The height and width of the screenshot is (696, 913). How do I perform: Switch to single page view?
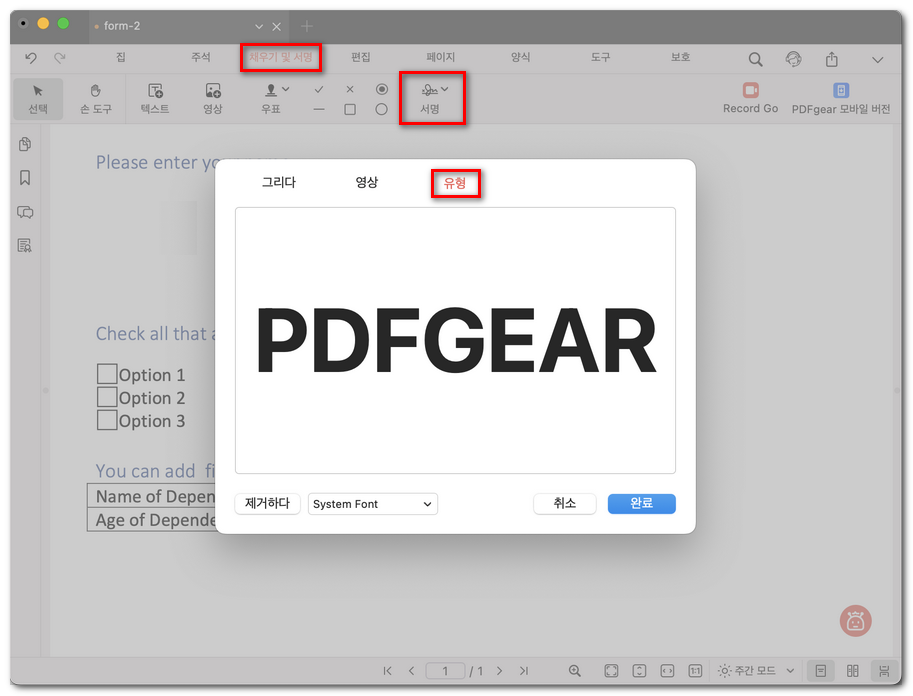pos(820,671)
